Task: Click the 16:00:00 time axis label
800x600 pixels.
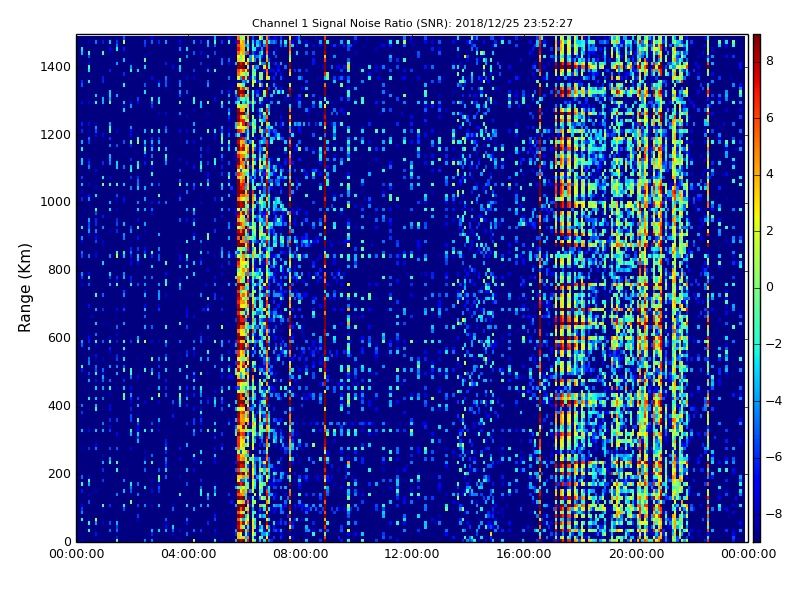Action: 524,554
